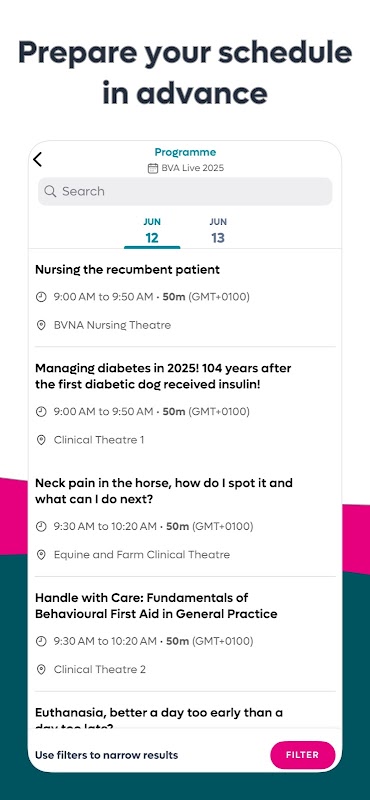The image size is (370, 800).
Task: Click the search magnifier icon
Action: point(50,191)
